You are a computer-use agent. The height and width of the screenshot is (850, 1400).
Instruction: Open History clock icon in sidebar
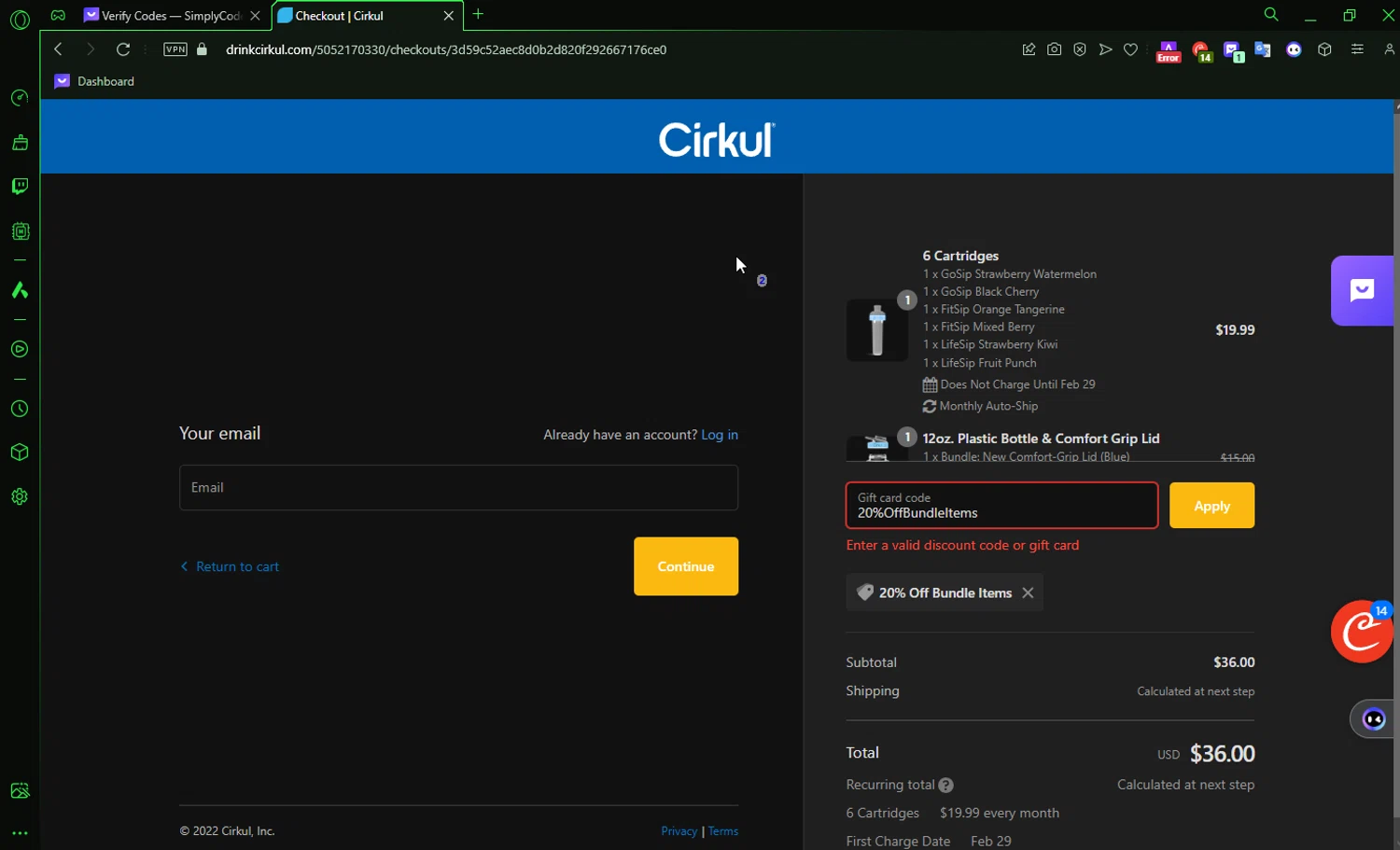click(x=20, y=409)
